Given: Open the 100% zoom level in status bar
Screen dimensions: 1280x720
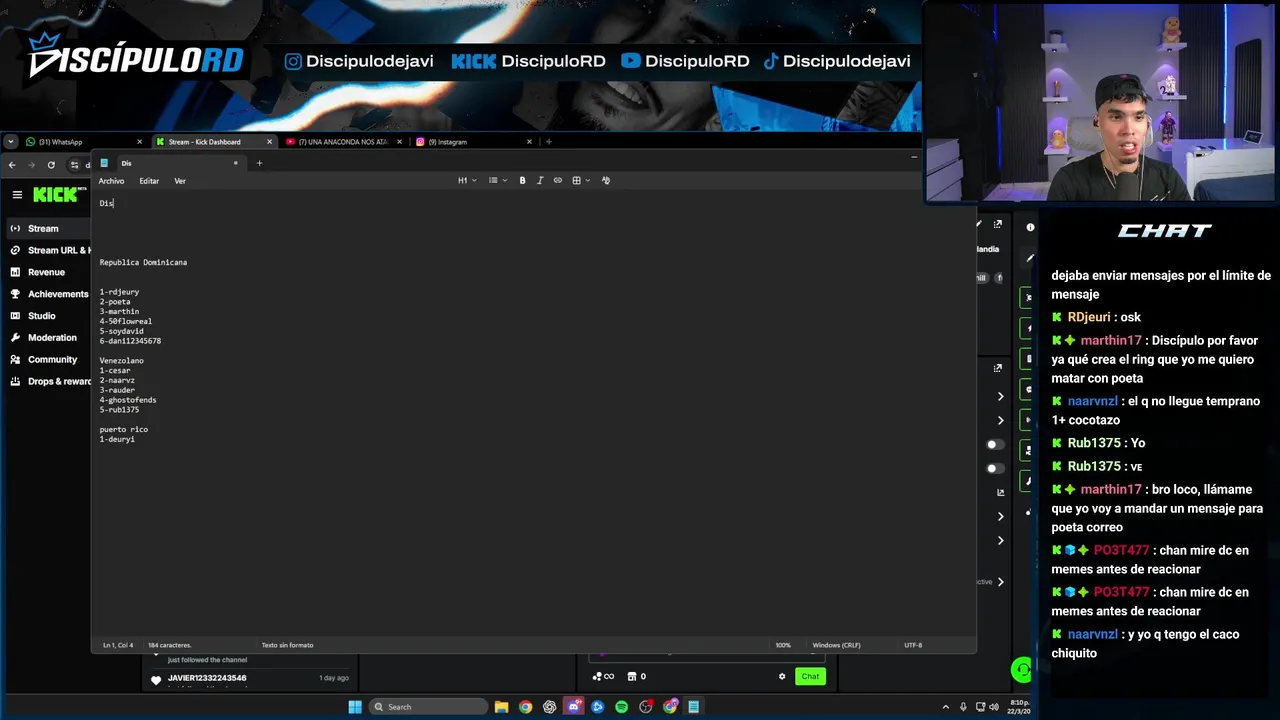Looking at the screenshot, I should [x=783, y=645].
